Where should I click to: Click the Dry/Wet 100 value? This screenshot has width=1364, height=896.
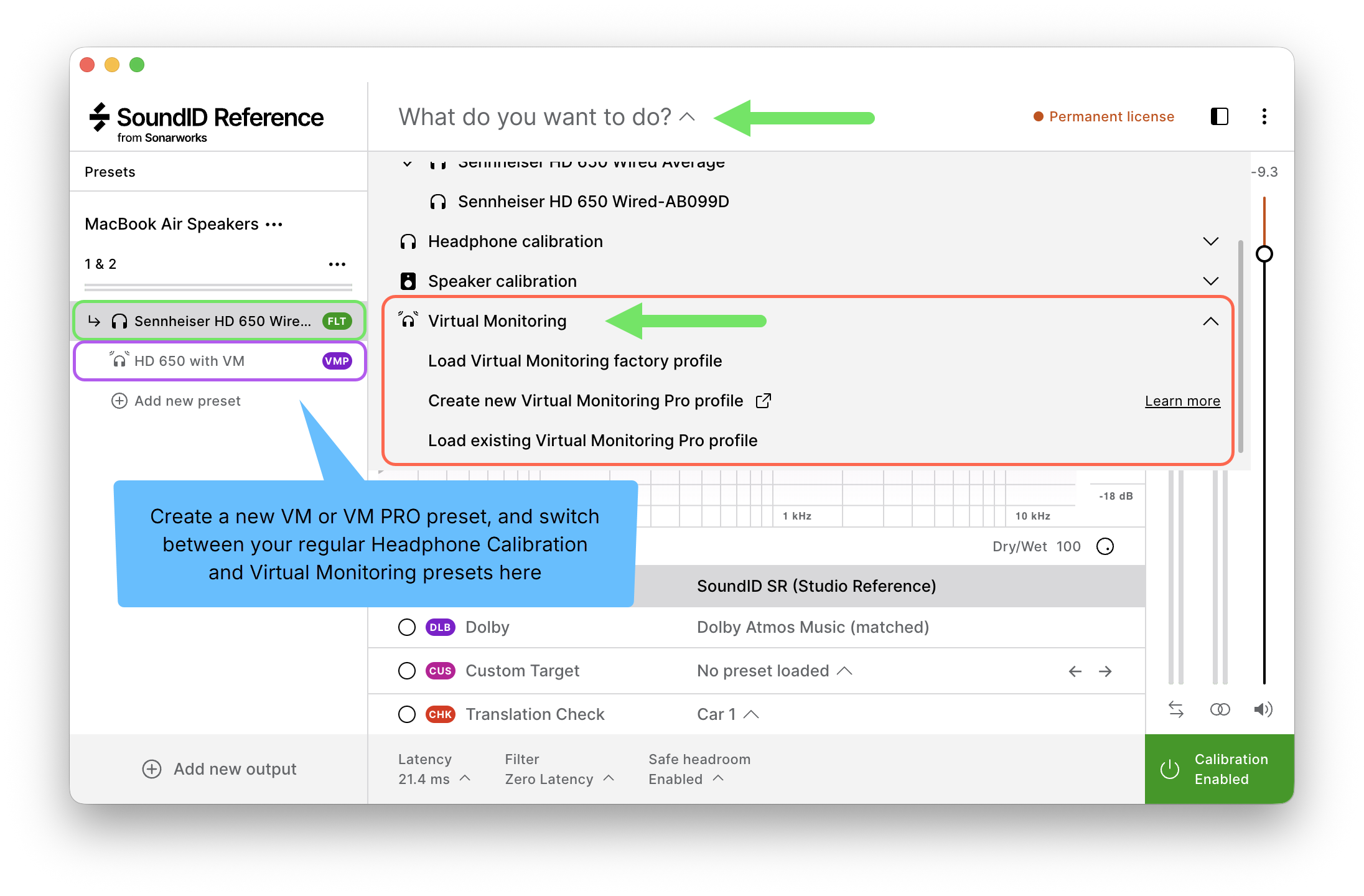(1068, 546)
